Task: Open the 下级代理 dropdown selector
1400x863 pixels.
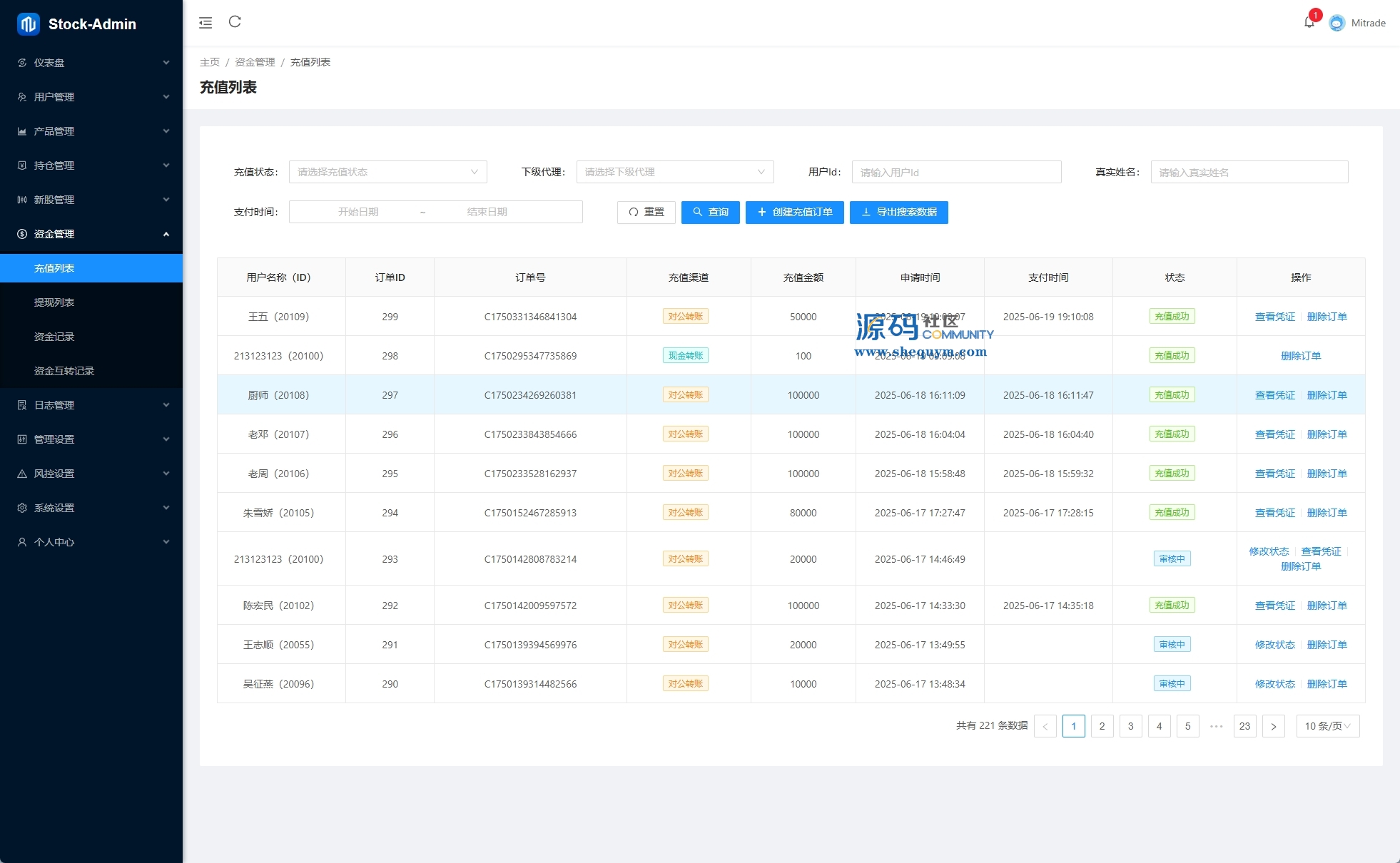Action: (674, 172)
